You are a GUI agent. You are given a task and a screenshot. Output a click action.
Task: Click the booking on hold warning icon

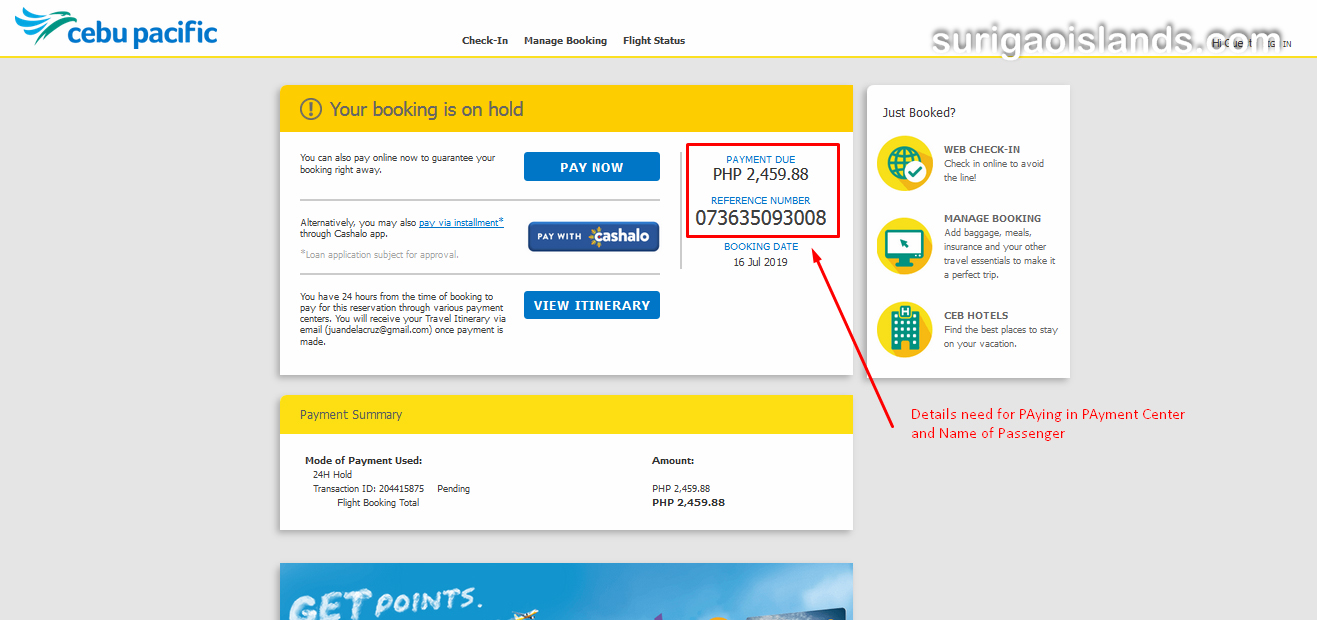click(x=311, y=109)
